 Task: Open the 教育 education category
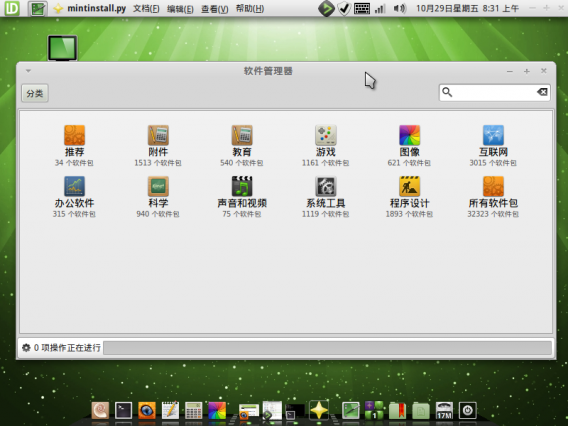(x=242, y=146)
